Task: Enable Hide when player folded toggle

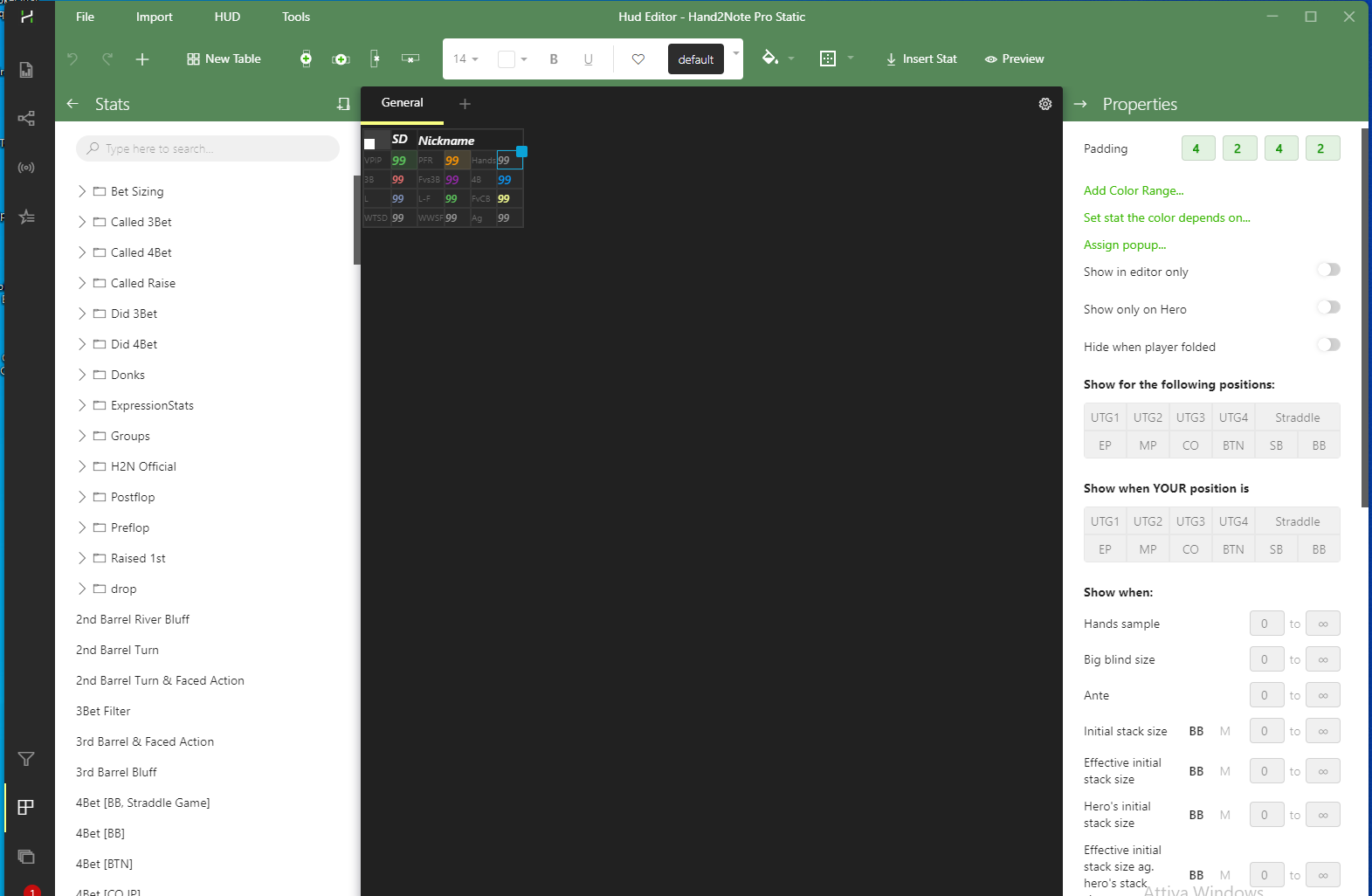Action: pyautogui.click(x=1328, y=345)
